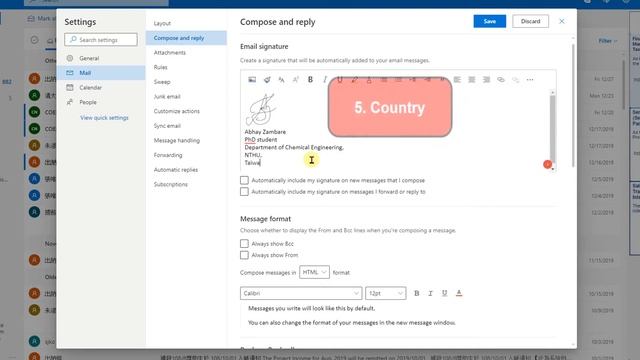Enable signature on new messages I compose
Viewport: 640px width, 360px height.
[x=244, y=180]
